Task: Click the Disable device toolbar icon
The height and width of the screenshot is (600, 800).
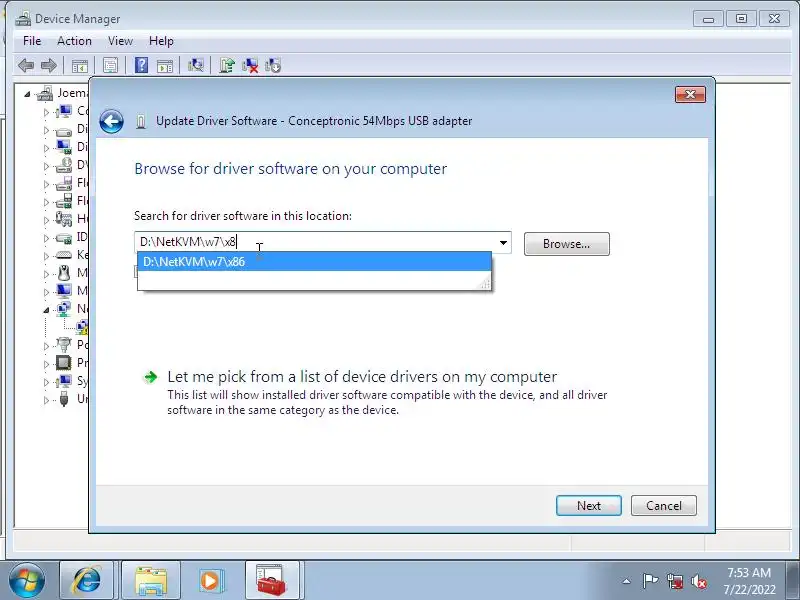Action: 273,65
